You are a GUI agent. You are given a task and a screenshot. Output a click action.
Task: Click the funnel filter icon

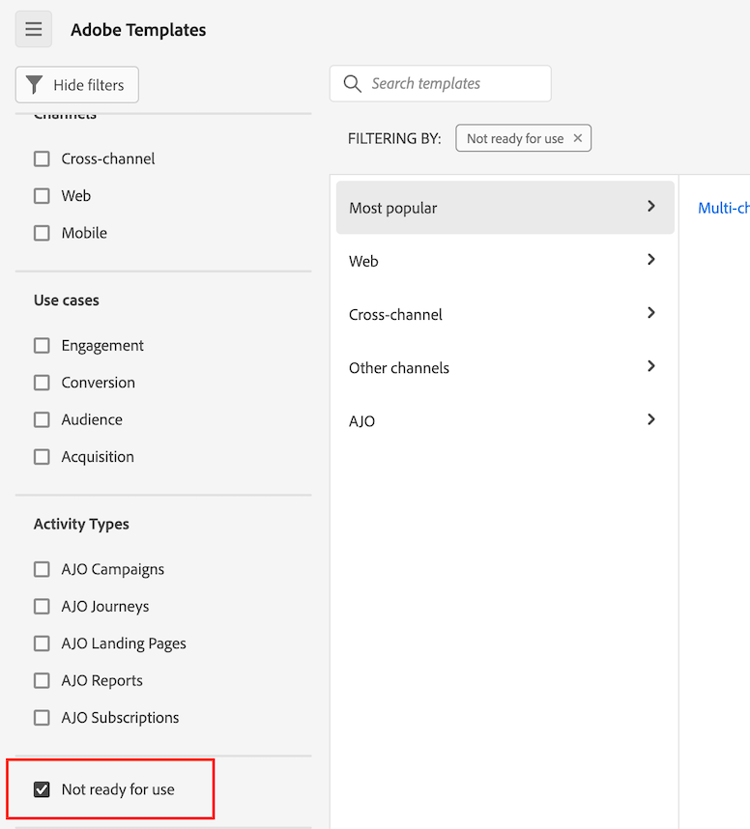pyautogui.click(x=35, y=85)
